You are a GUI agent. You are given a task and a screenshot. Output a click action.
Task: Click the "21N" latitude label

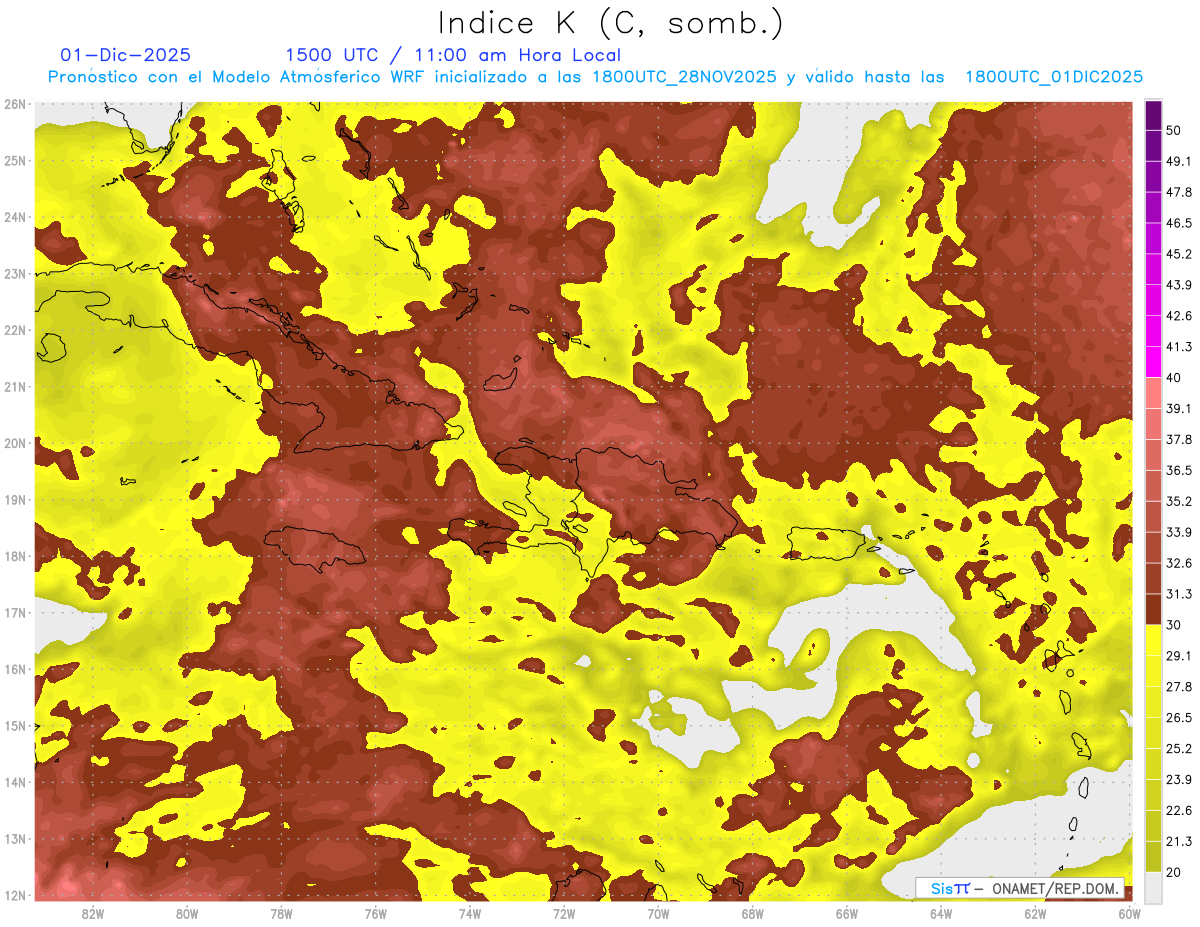(15, 386)
